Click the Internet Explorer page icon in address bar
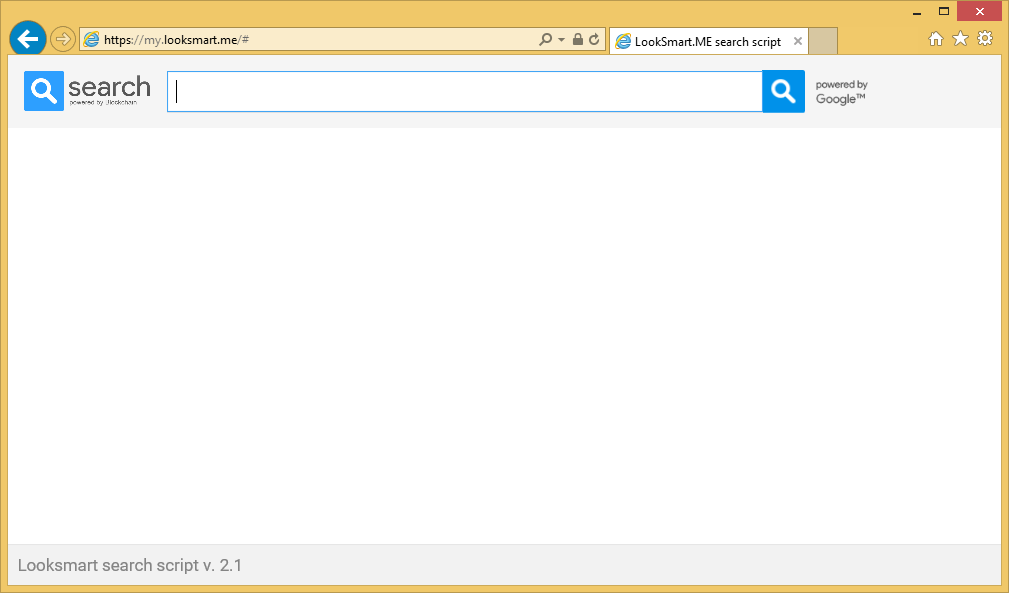This screenshot has height=593, width=1009. (x=92, y=40)
